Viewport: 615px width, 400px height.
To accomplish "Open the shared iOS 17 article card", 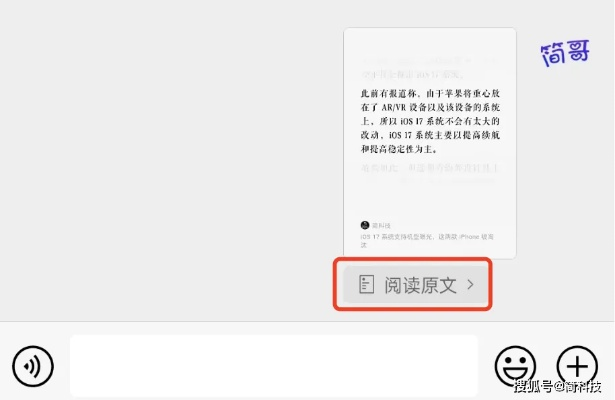I will pos(430,143).
